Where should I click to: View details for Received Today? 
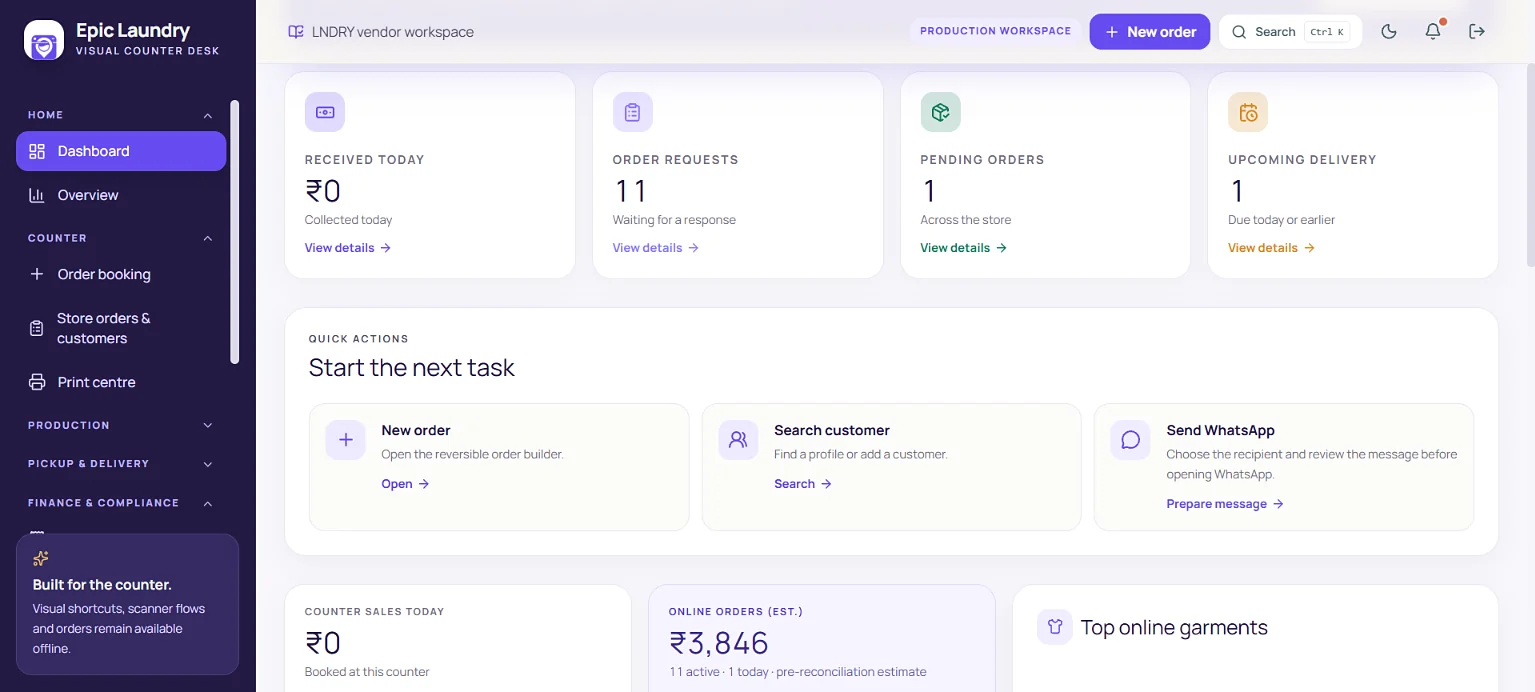[x=348, y=248]
